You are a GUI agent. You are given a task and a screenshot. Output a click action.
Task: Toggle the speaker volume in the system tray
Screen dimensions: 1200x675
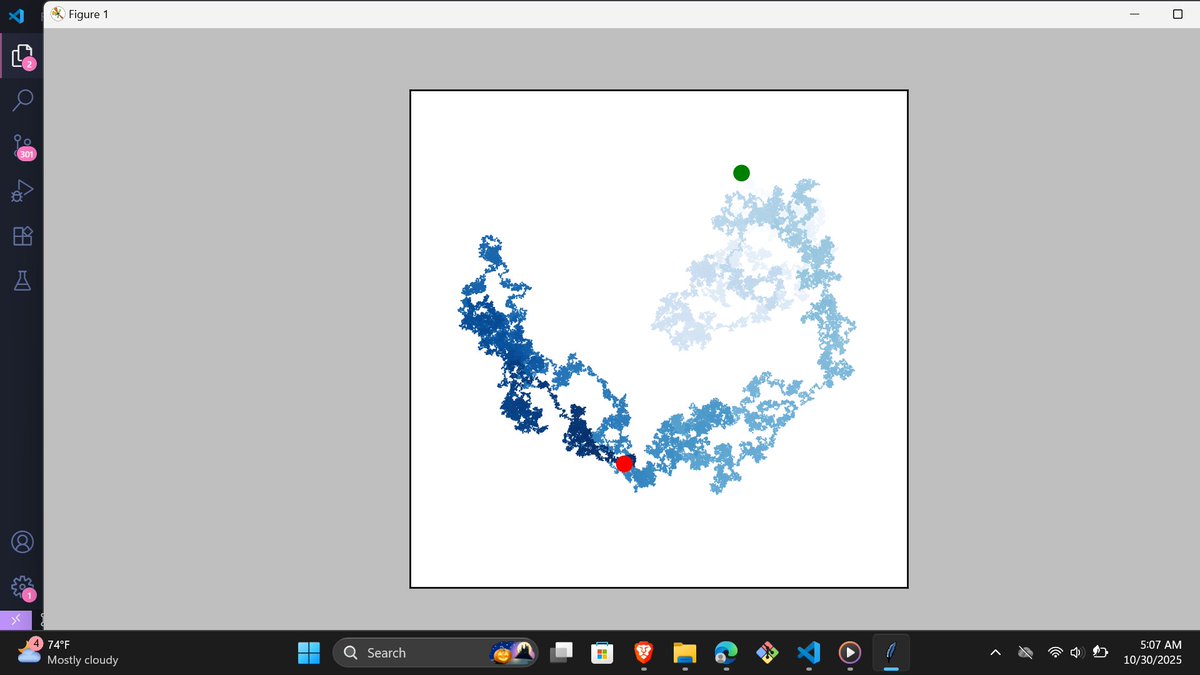[x=1075, y=652]
